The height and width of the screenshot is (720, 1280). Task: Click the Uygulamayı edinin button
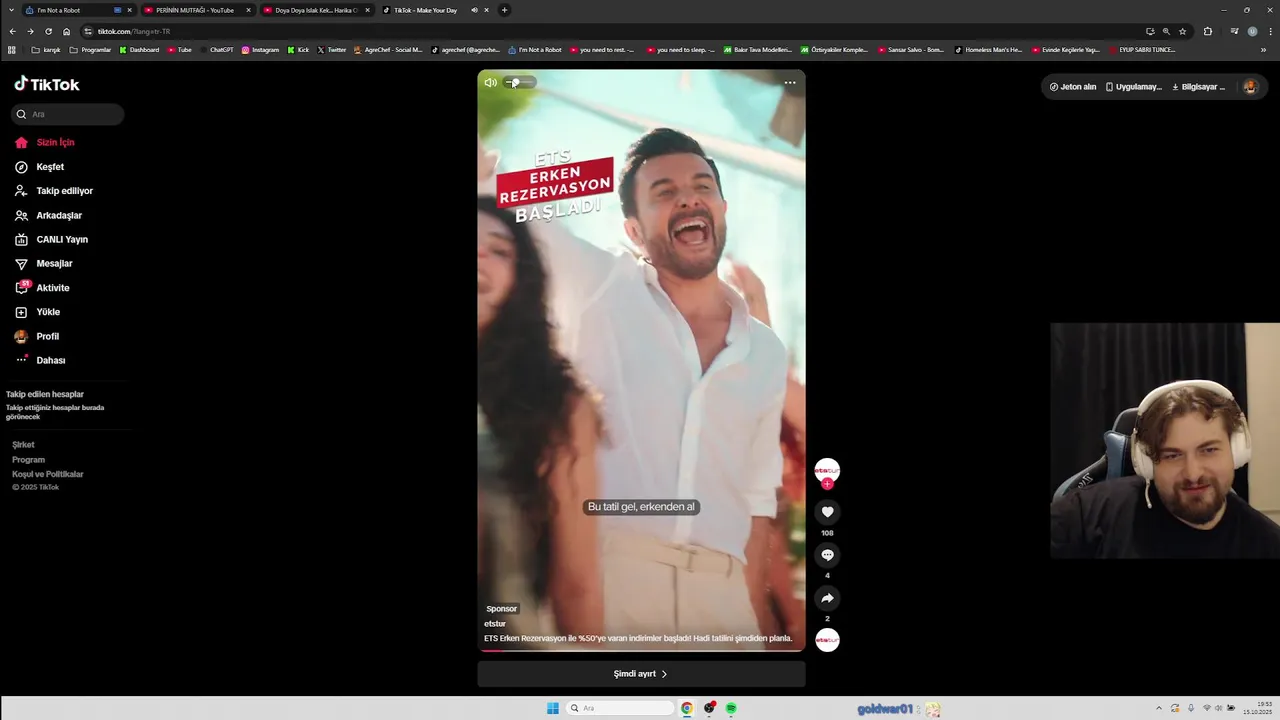[x=1134, y=87]
